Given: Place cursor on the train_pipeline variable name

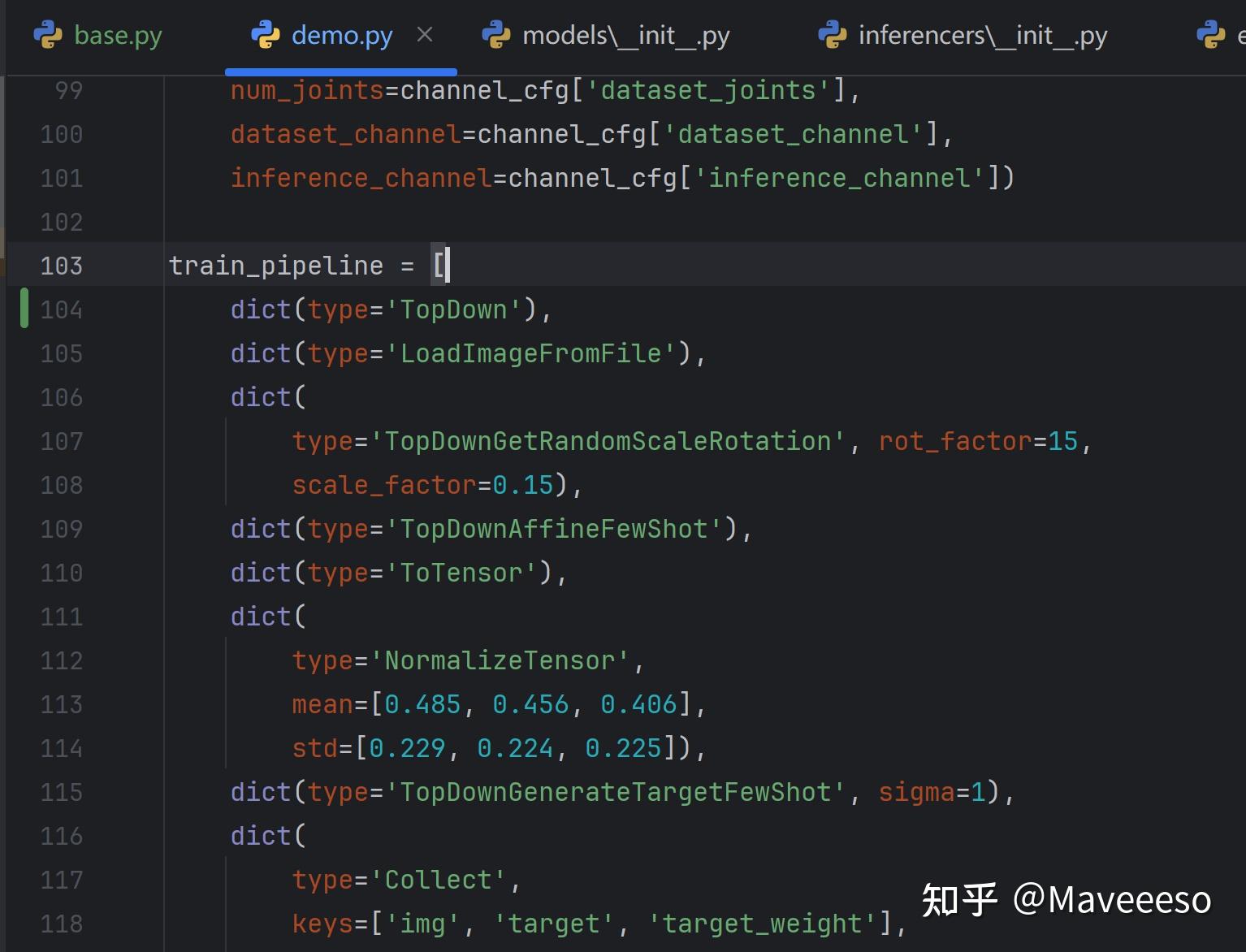Looking at the screenshot, I should click(276, 265).
